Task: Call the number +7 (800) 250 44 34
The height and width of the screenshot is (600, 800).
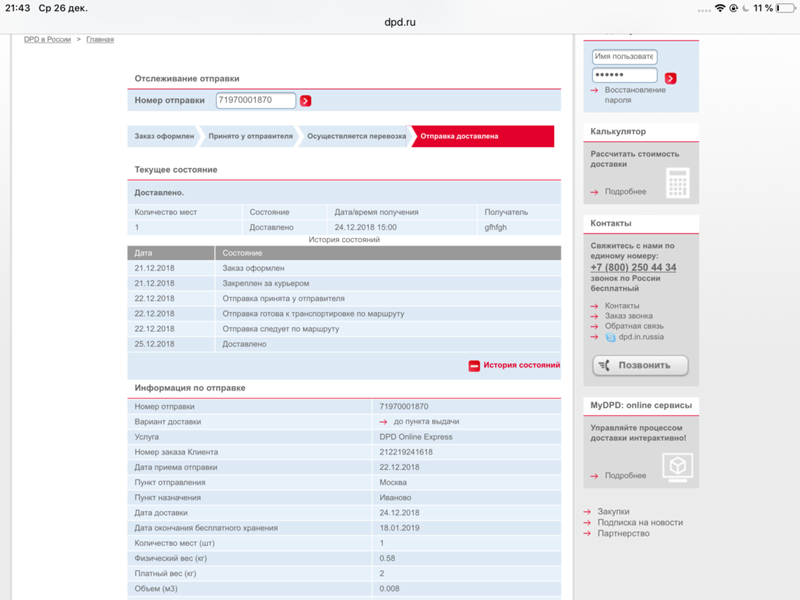Action: (633, 267)
